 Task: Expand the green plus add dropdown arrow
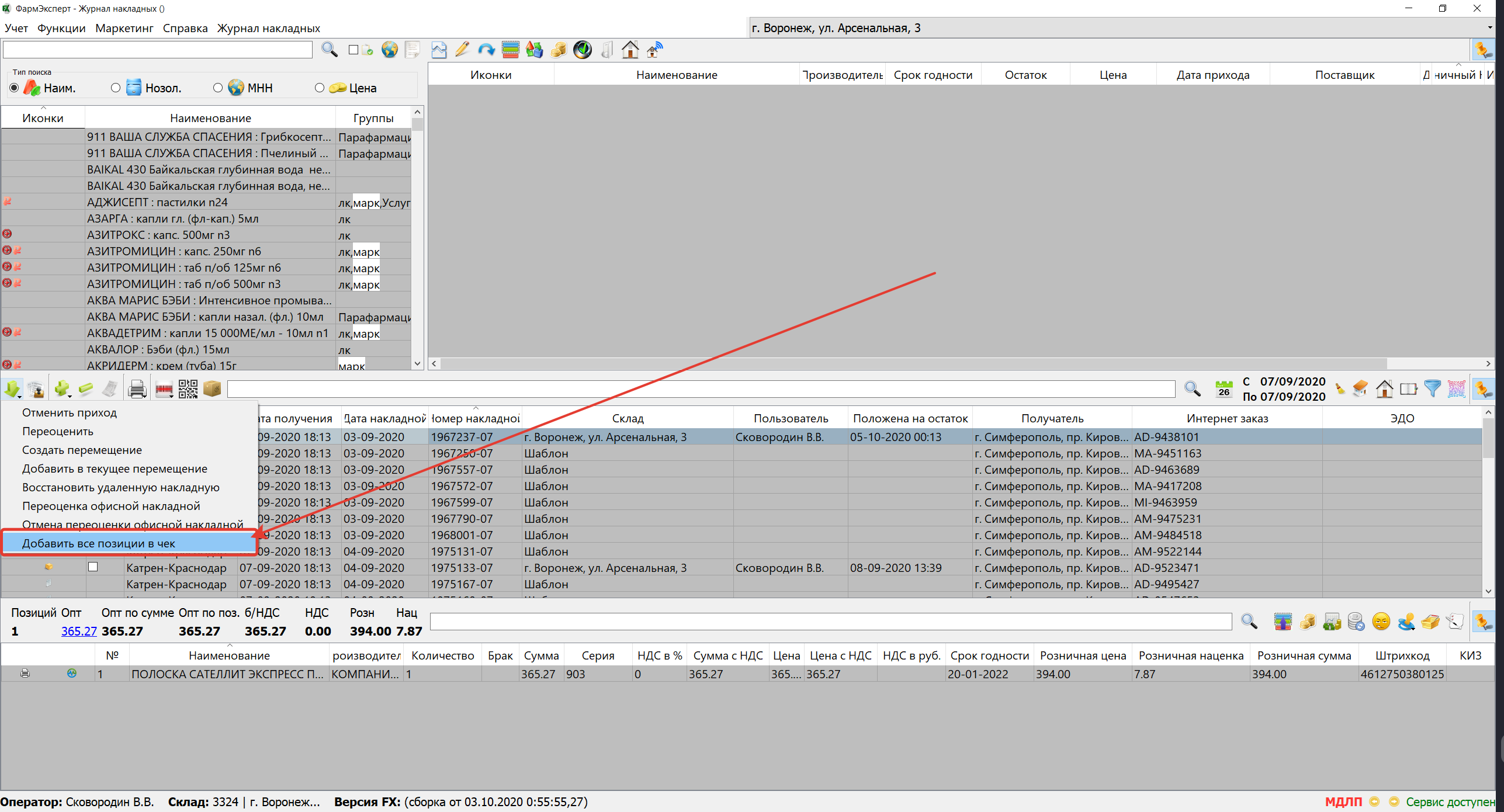[70, 397]
